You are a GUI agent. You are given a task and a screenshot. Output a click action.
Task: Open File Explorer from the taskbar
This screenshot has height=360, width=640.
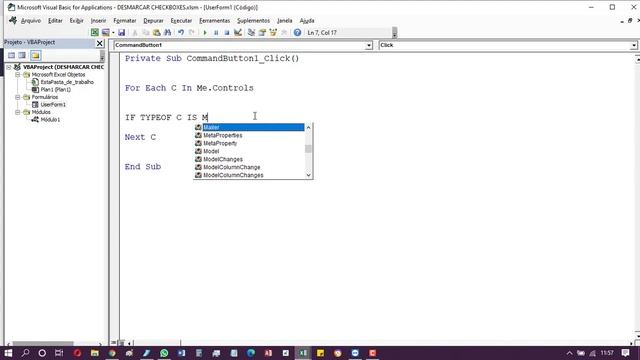(95, 353)
